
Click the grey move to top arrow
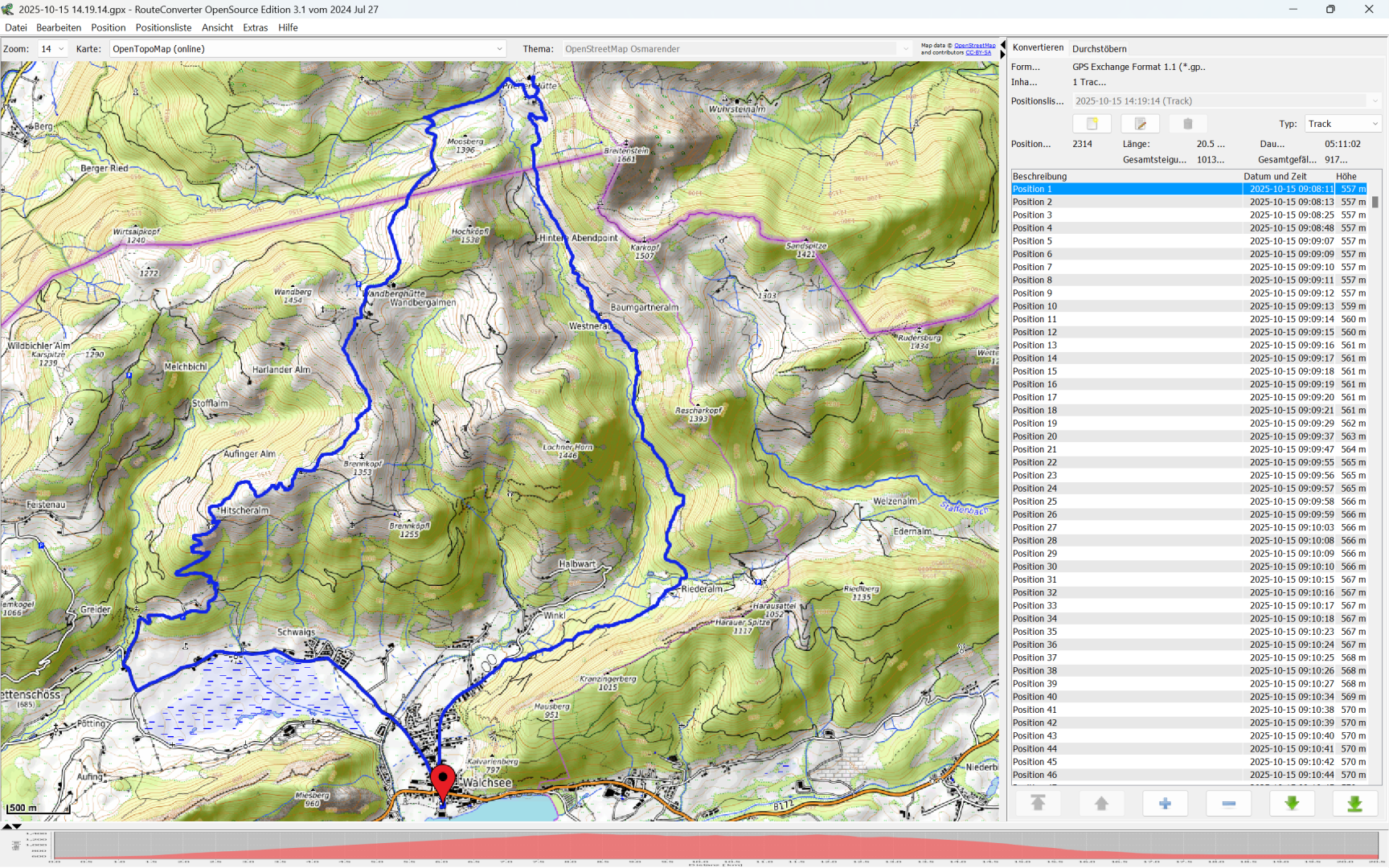point(1038,803)
